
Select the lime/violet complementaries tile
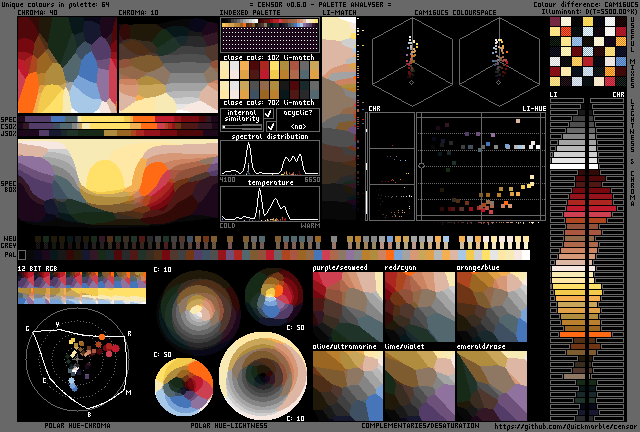click(420, 386)
